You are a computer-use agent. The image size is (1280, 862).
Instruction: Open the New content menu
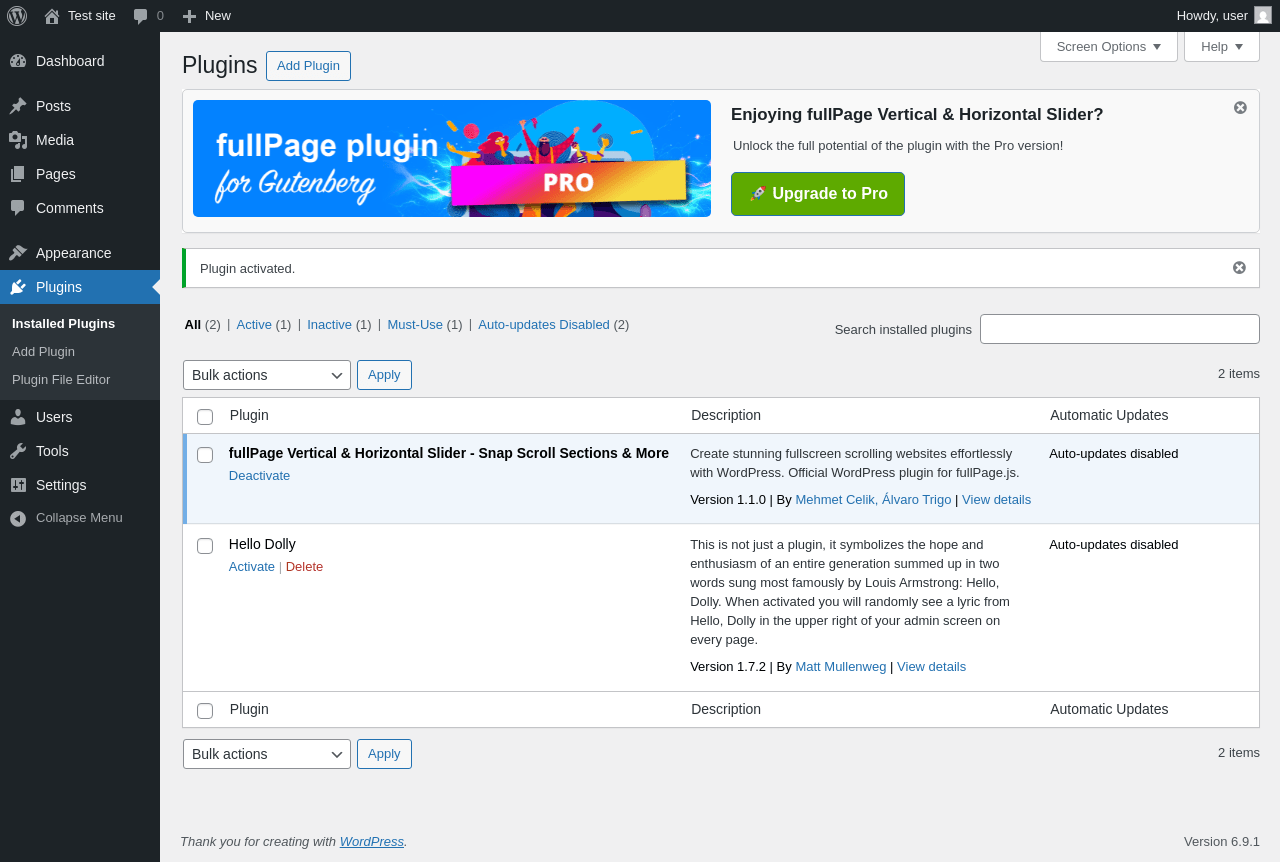pyautogui.click(x=206, y=16)
